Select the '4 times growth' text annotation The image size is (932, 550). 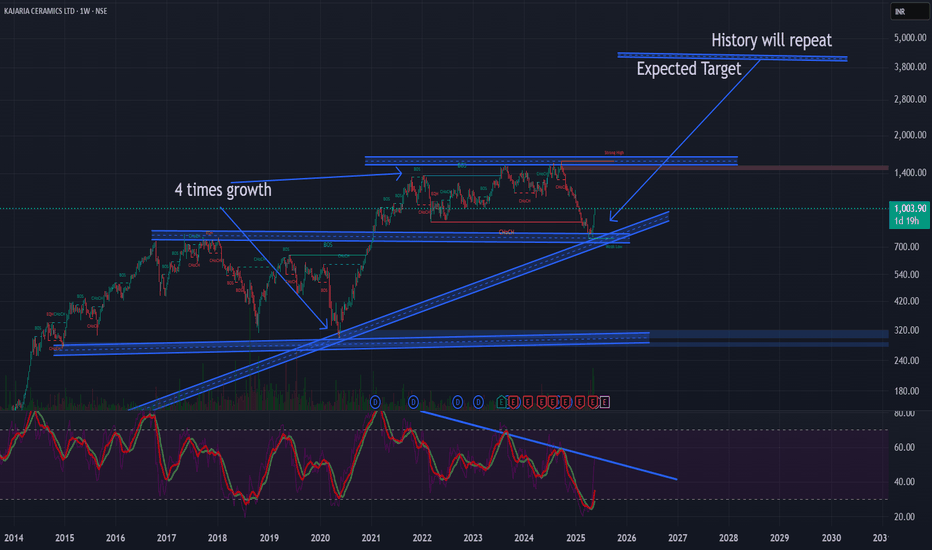223,190
